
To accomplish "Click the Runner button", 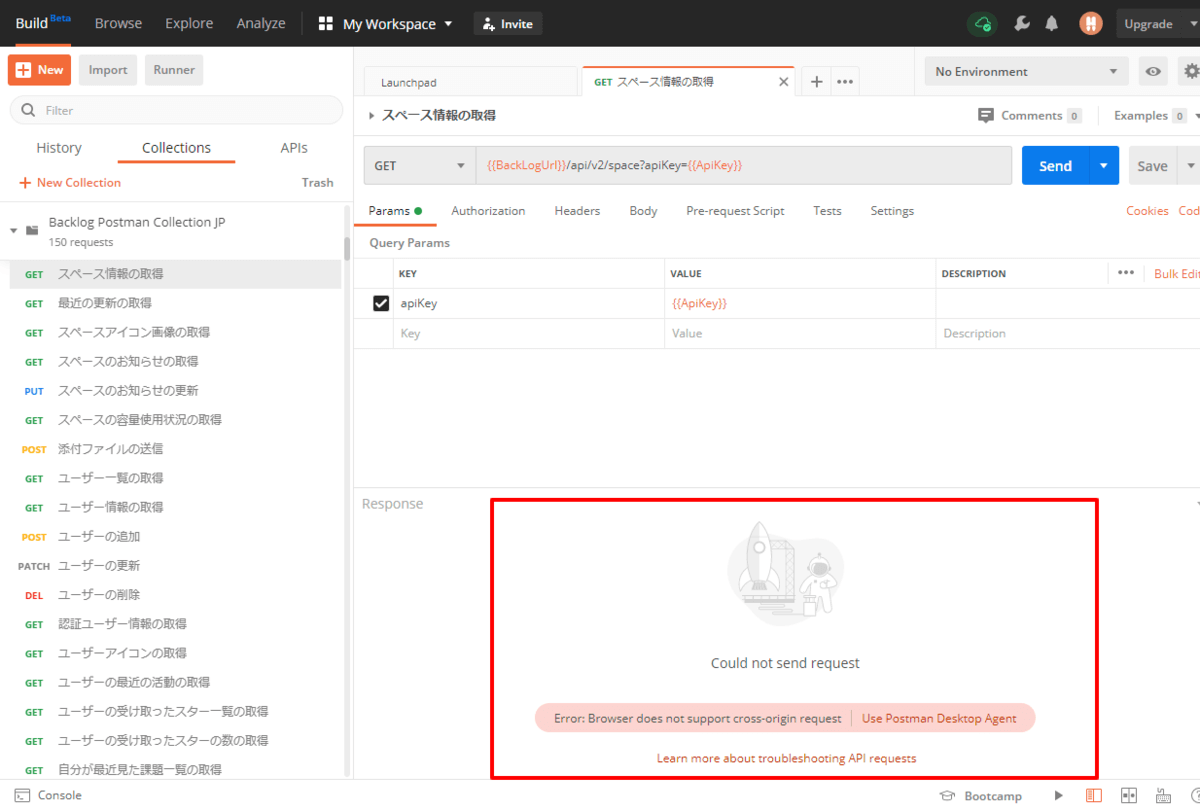I will (x=174, y=70).
